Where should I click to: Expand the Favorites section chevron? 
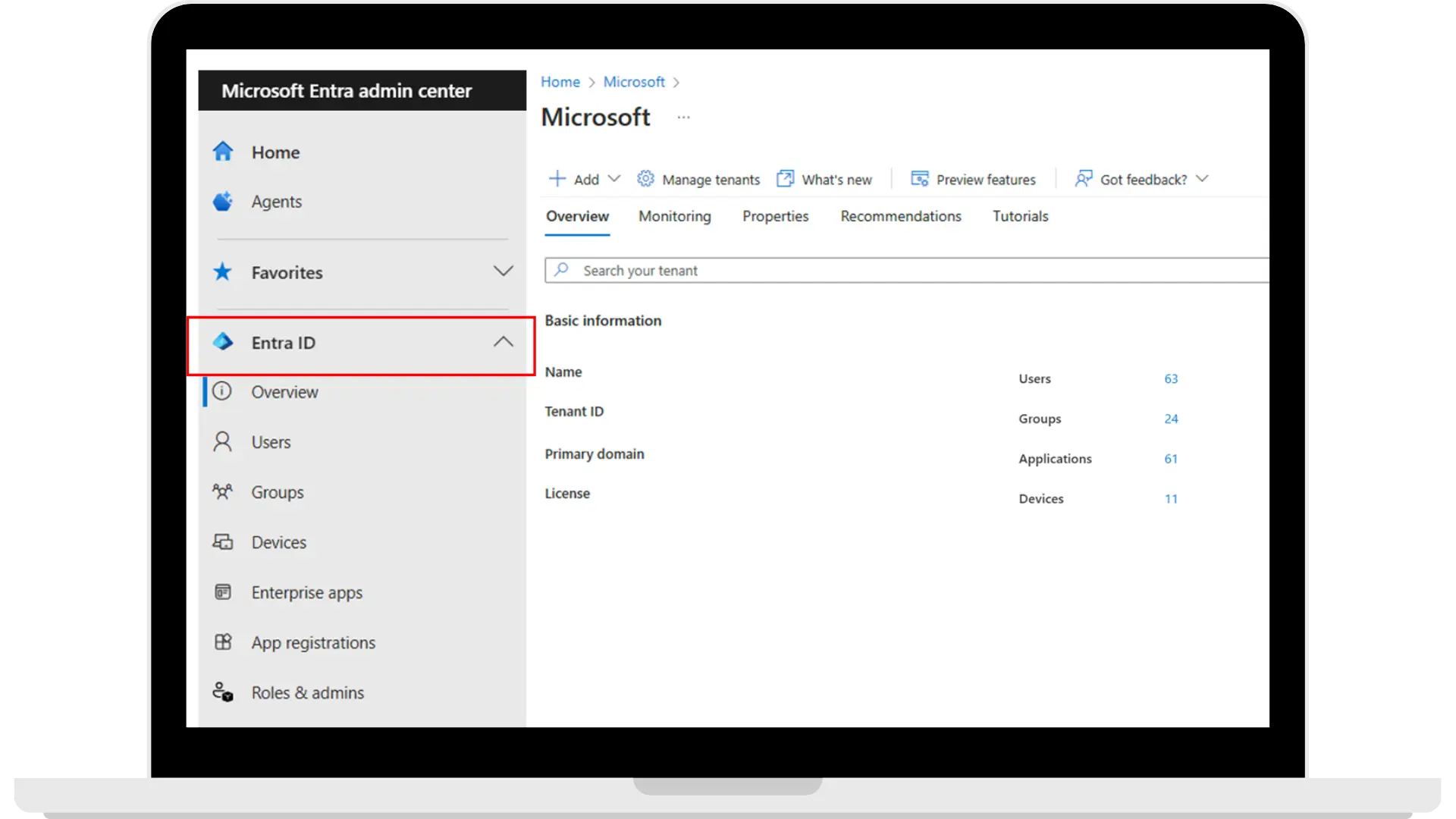[x=504, y=271]
